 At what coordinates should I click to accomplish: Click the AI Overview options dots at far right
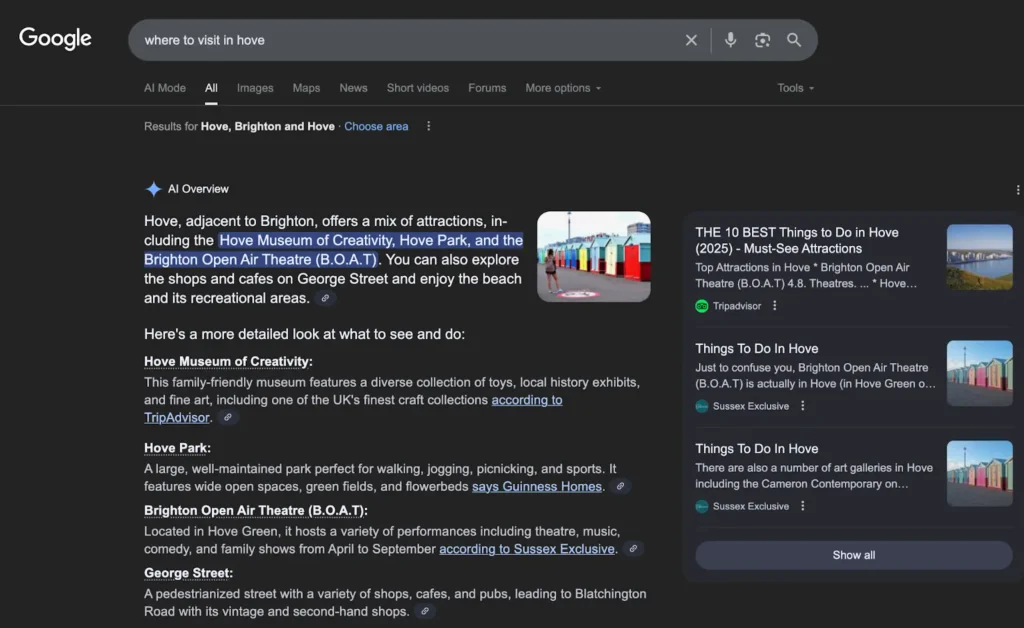tap(1017, 190)
